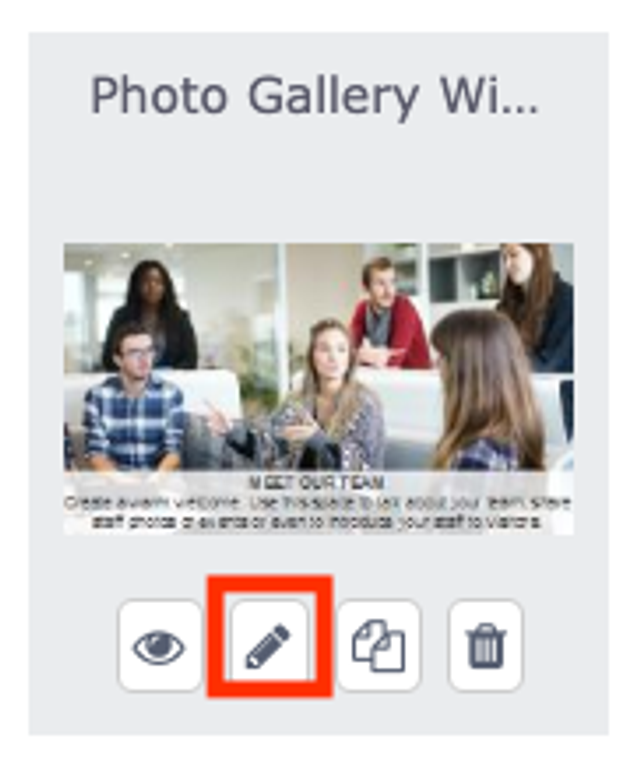Image resolution: width=640 pixels, height=763 pixels.
Task: Select the eye-shaped preview icon
Action: pos(160,646)
